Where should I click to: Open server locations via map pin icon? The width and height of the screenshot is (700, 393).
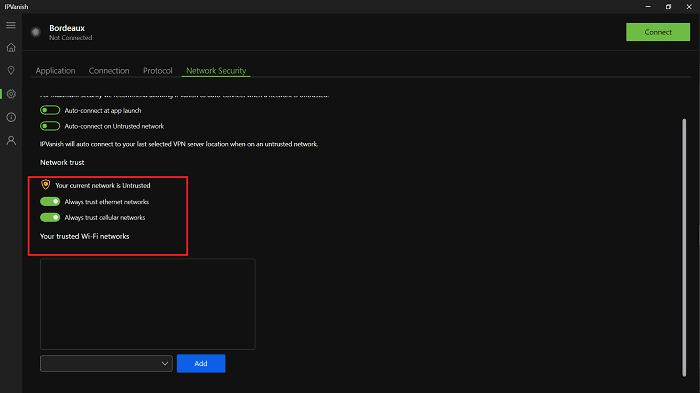click(11, 71)
